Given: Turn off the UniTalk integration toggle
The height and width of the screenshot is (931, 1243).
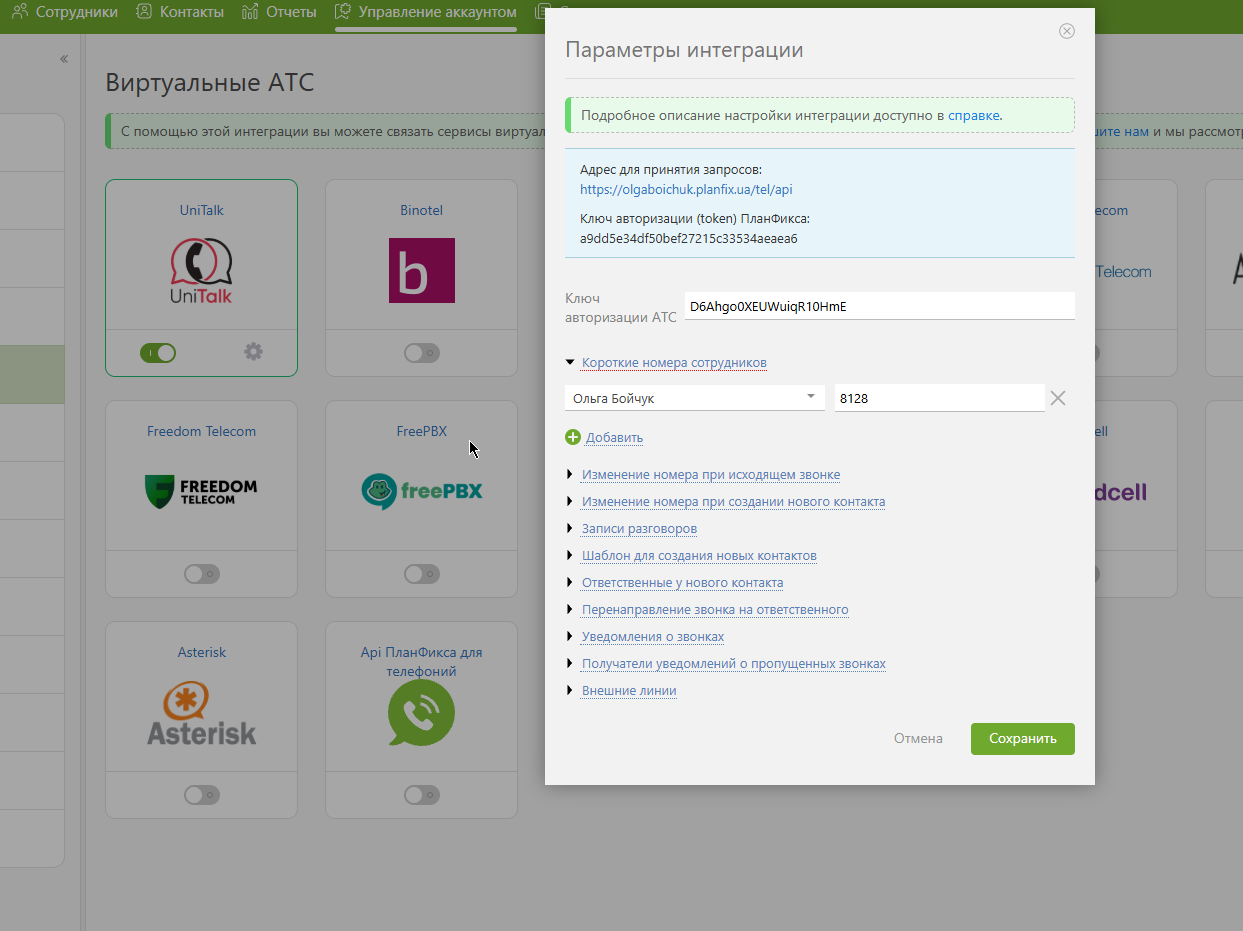Looking at the screenshot, I should [x=158, y=352].
